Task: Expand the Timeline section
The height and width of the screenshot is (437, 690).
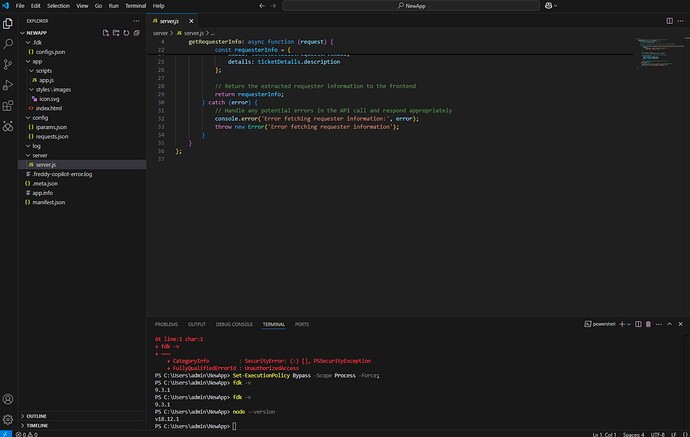Action: click(82, 426)
